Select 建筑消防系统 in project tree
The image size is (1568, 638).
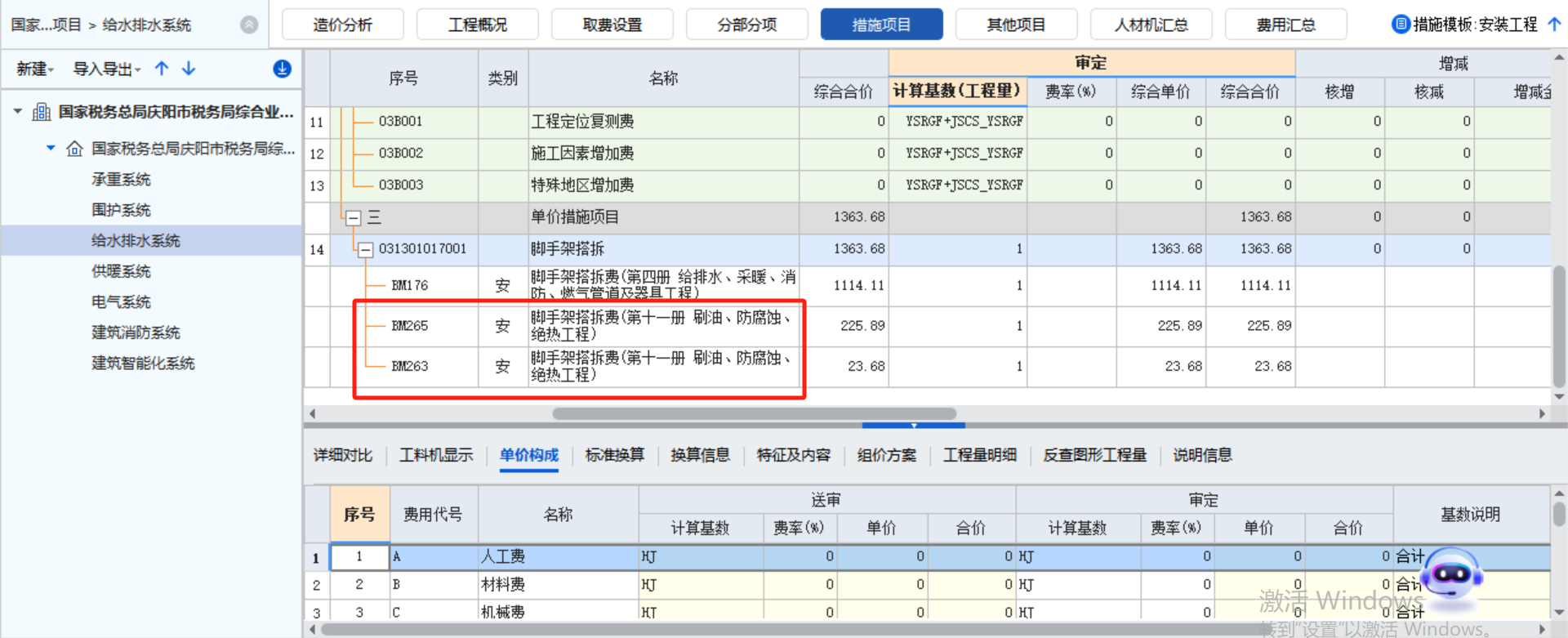(136, 332)
